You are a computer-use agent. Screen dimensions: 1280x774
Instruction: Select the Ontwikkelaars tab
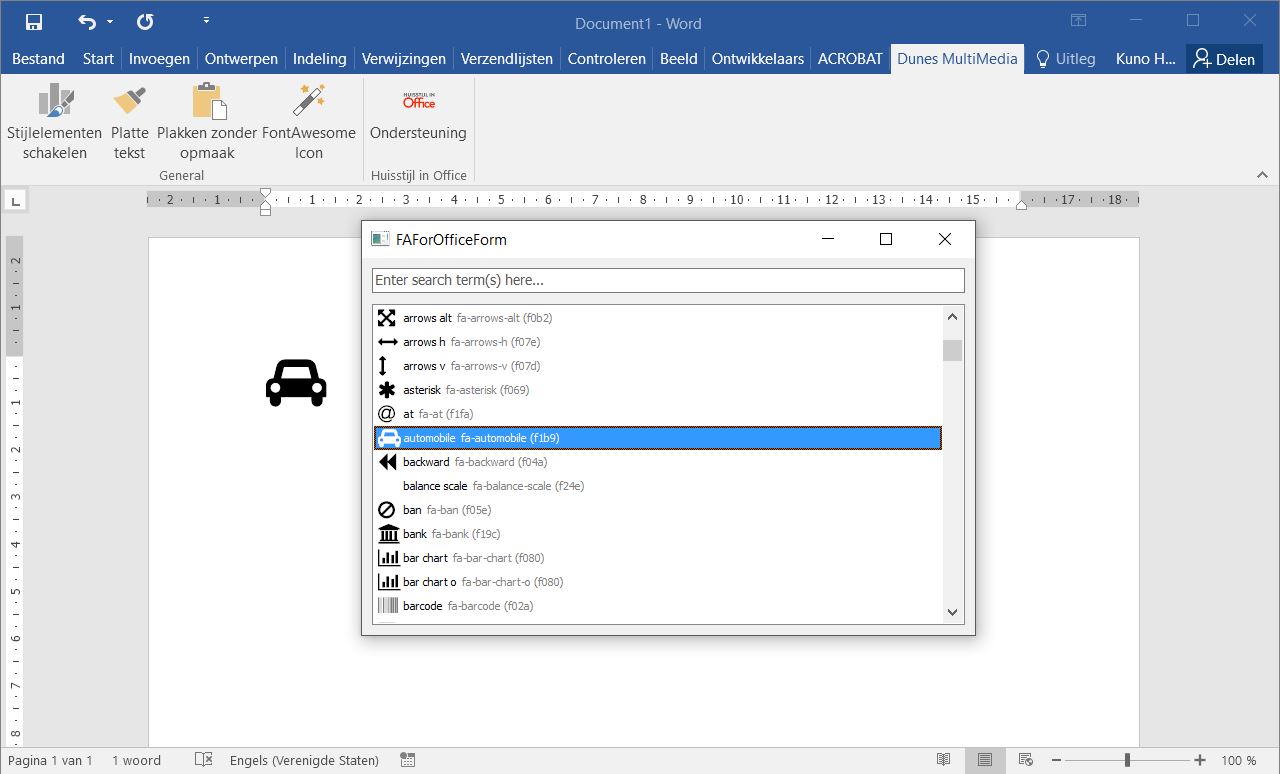coord(758,59)
